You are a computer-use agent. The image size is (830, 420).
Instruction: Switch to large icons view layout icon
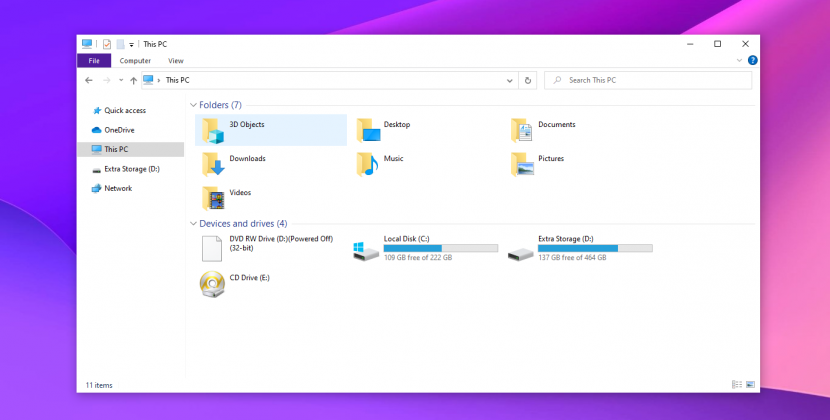[751, 385]
